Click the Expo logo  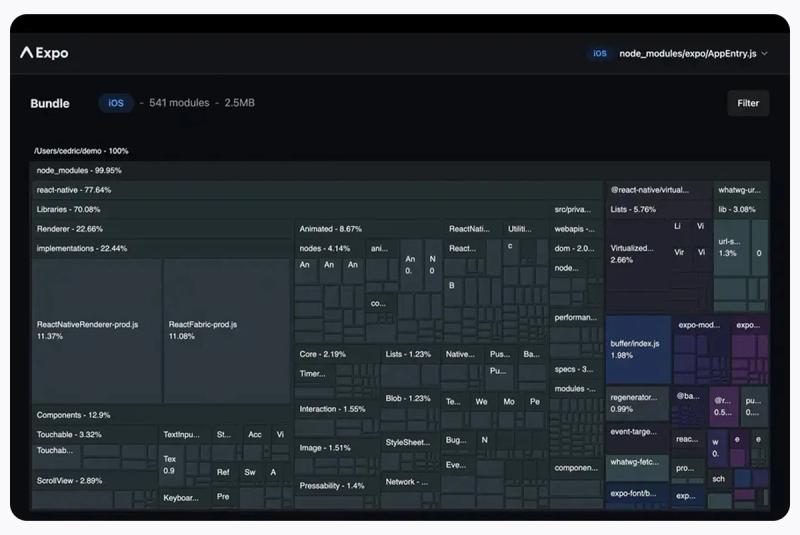tap(44, 53)
